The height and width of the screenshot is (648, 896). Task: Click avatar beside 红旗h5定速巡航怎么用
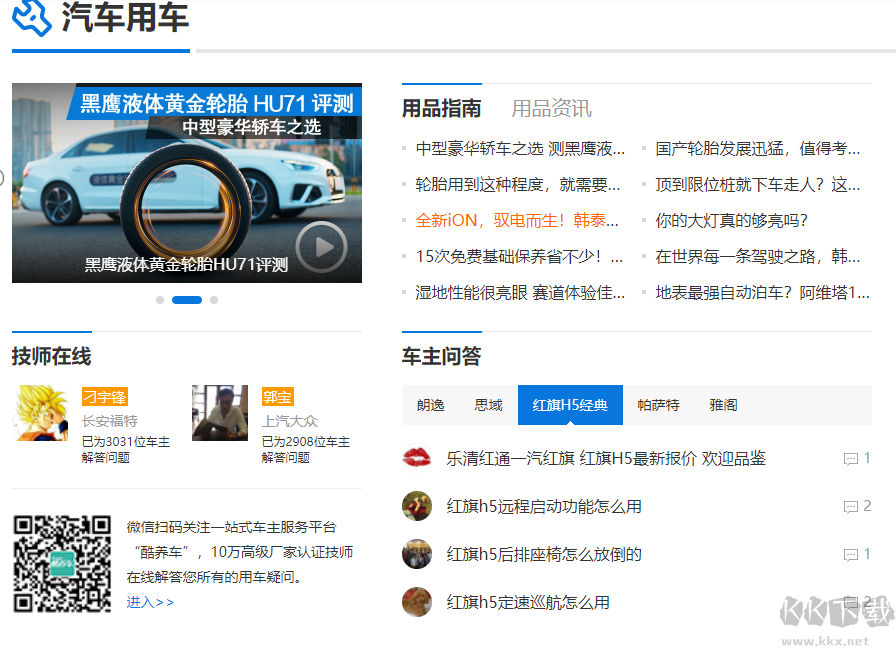pos(416,602)
